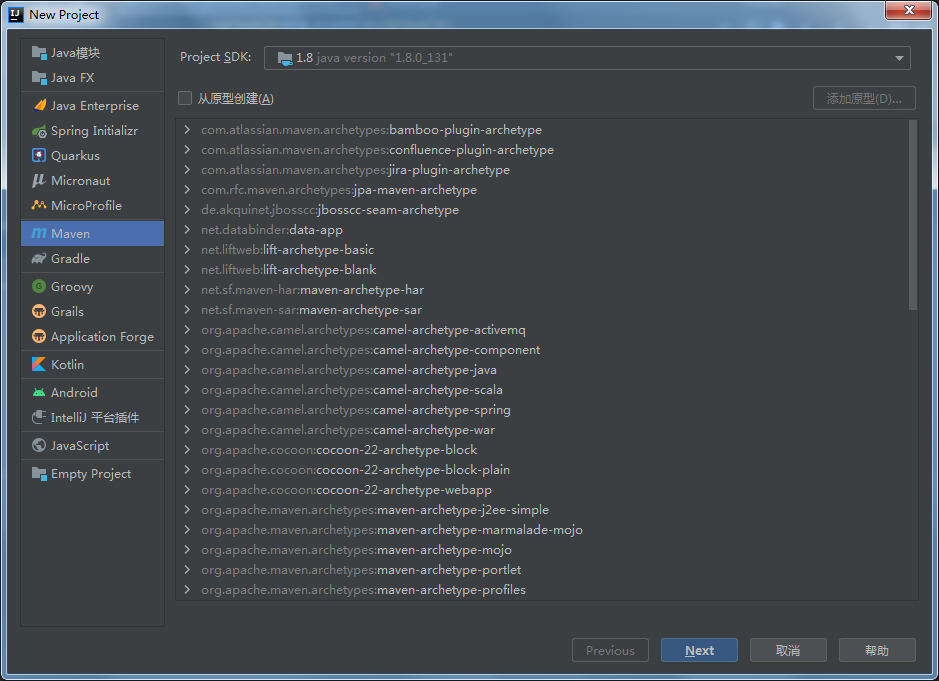Select the Quarkus icon

(39, 156)
